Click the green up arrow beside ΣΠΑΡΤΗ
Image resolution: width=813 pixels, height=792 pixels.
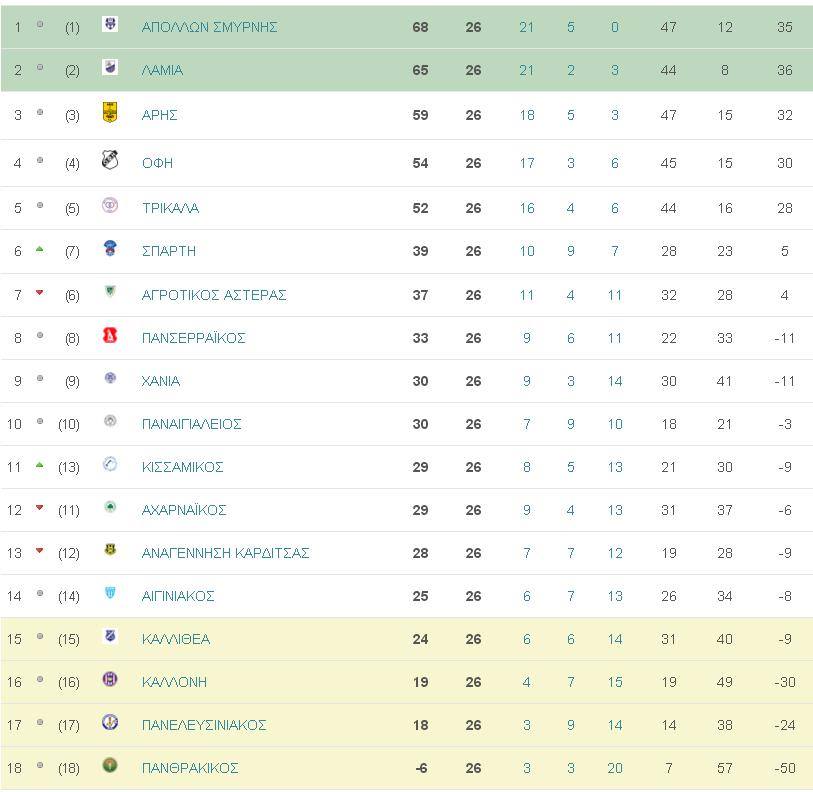39,249
